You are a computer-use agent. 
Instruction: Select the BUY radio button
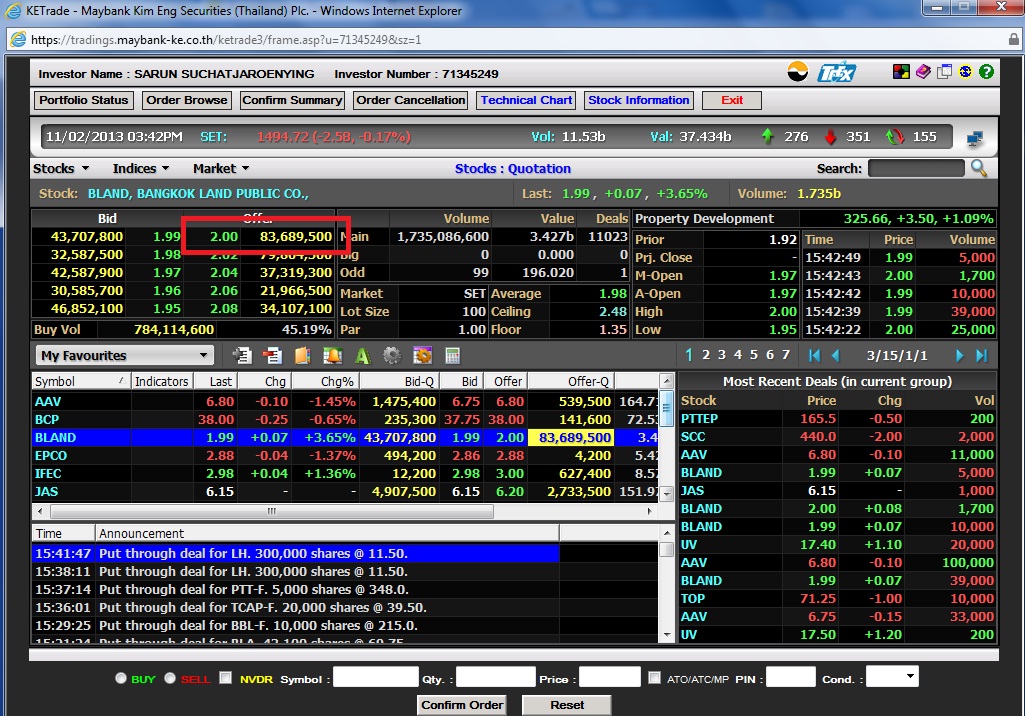tap(120, 678)
